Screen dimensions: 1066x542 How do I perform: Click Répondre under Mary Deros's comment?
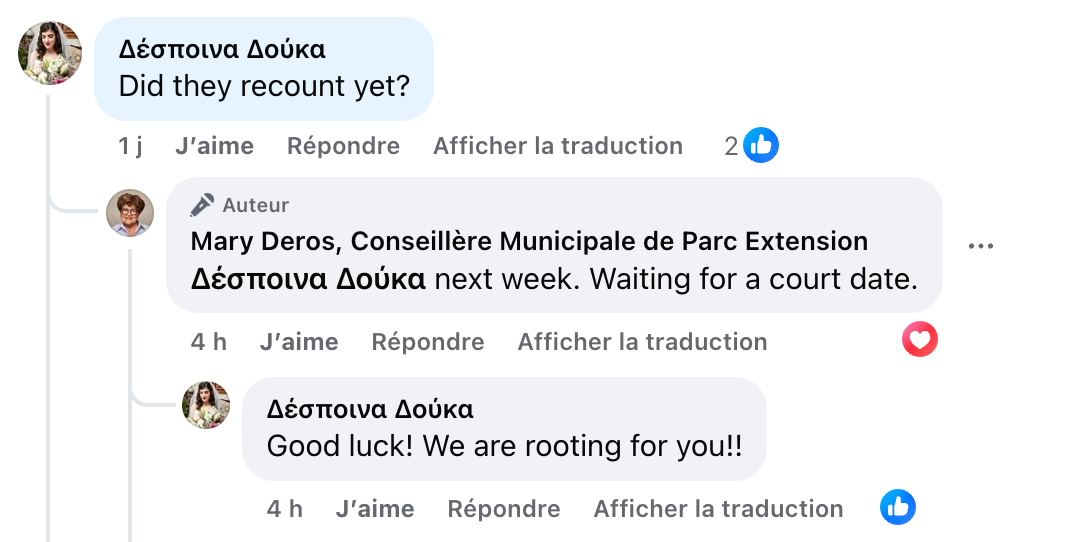pos(427,341)
